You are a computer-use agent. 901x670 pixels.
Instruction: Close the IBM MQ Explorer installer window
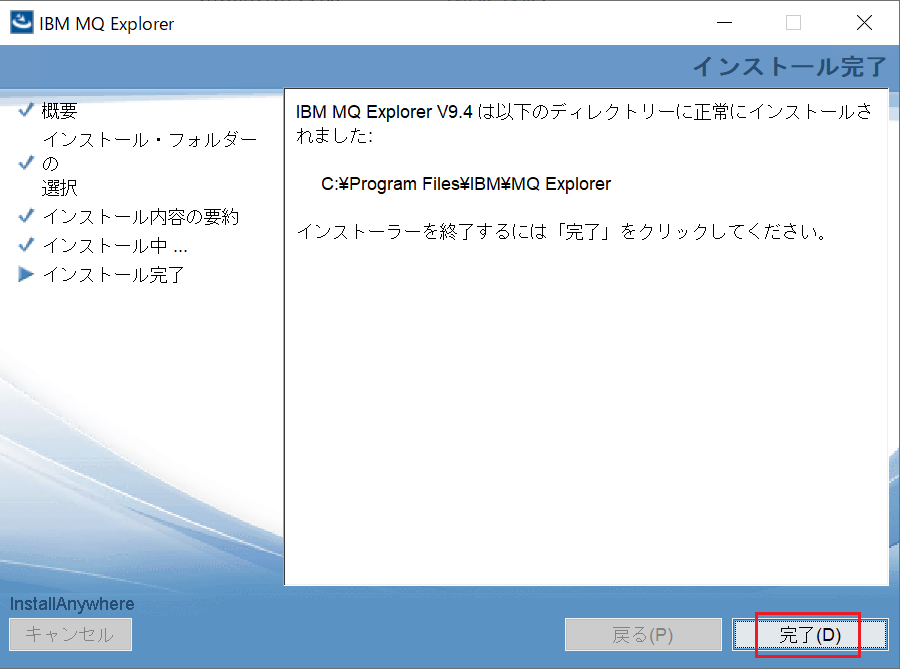tap(864, 23)
